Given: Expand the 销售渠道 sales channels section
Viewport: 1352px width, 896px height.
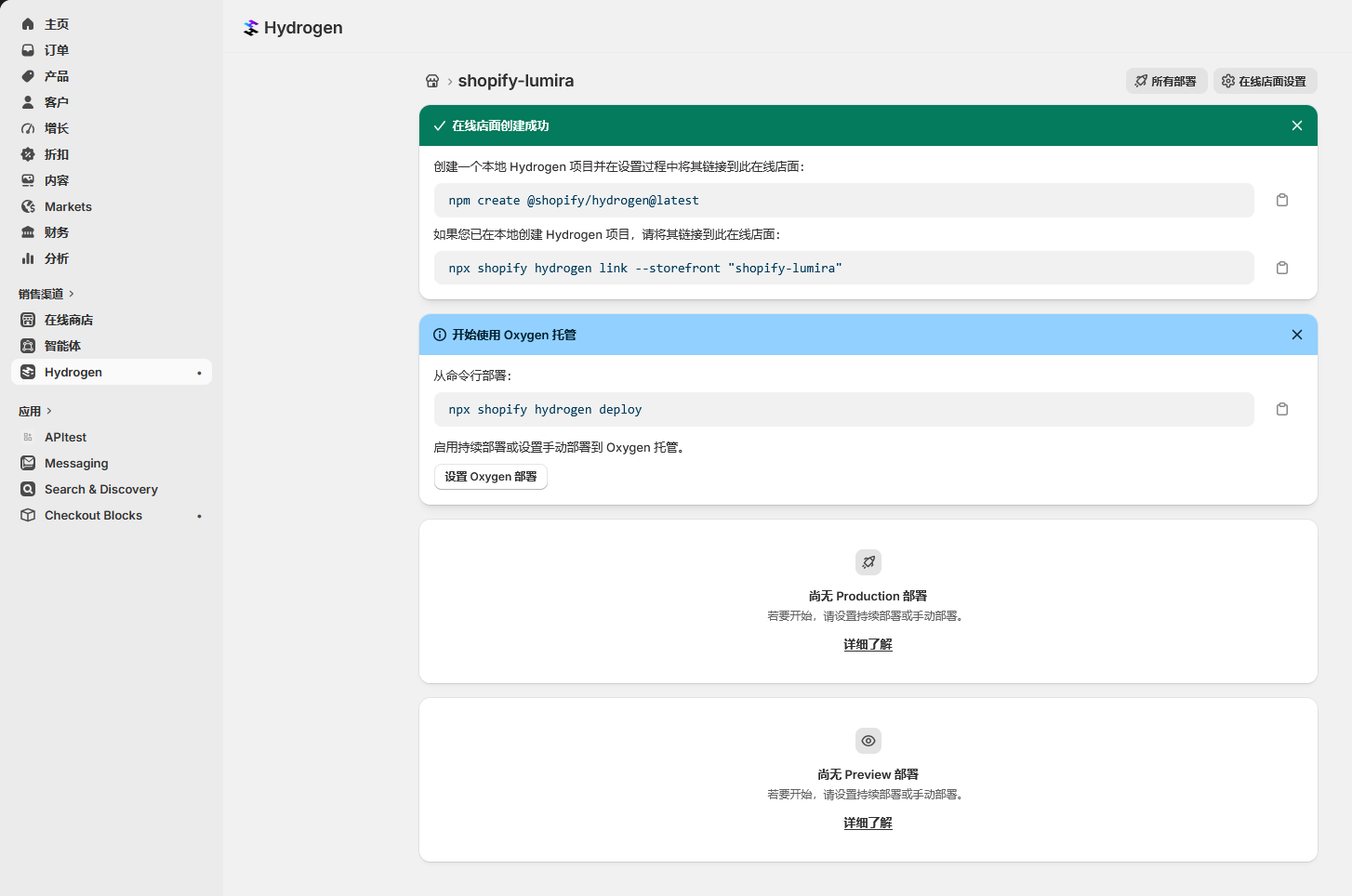Looking at the screenshot, I should pyautogui.click(x=46, y=294).
